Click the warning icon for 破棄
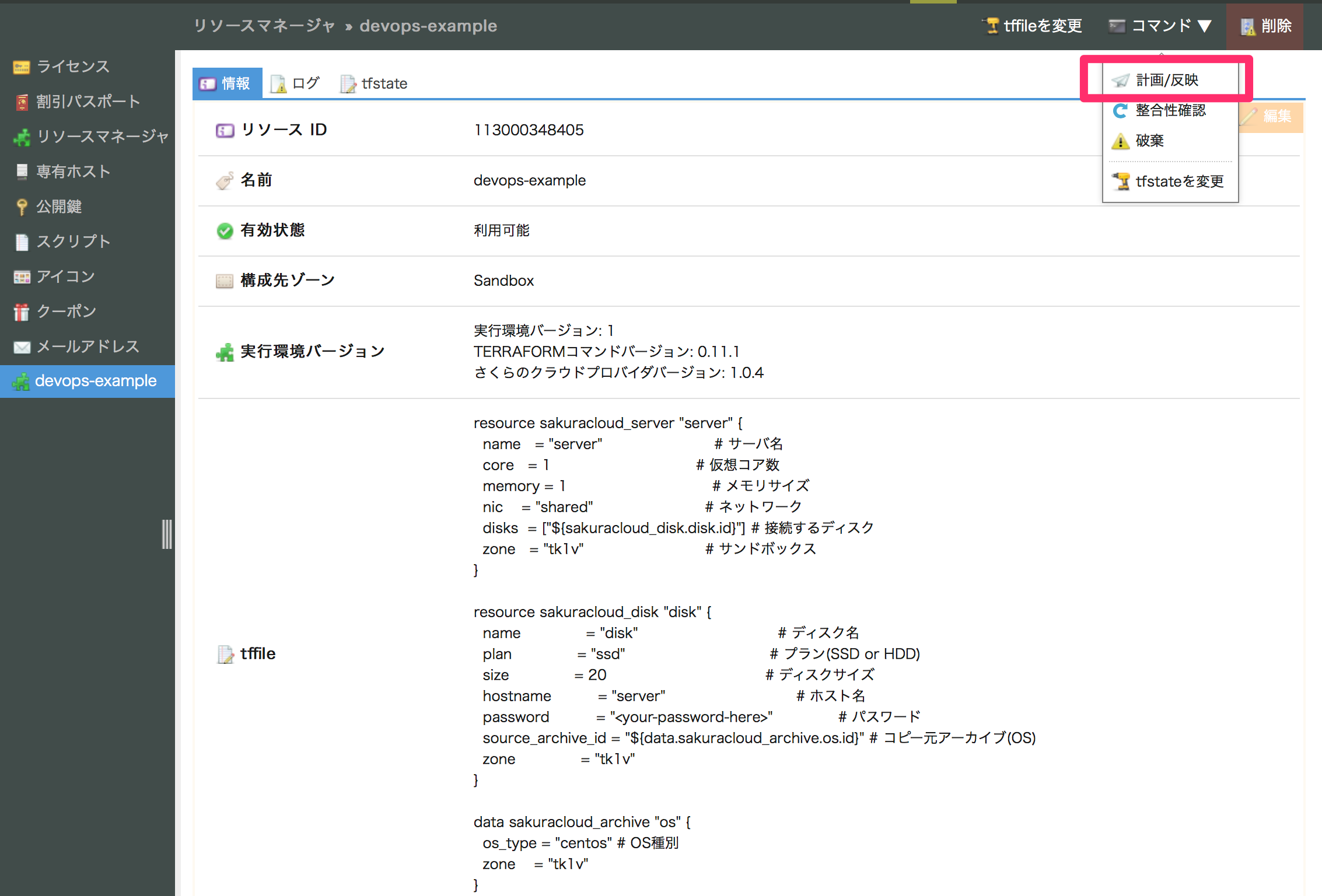The height and width of the screenshot is (896, 1322). pos(1120,141)
